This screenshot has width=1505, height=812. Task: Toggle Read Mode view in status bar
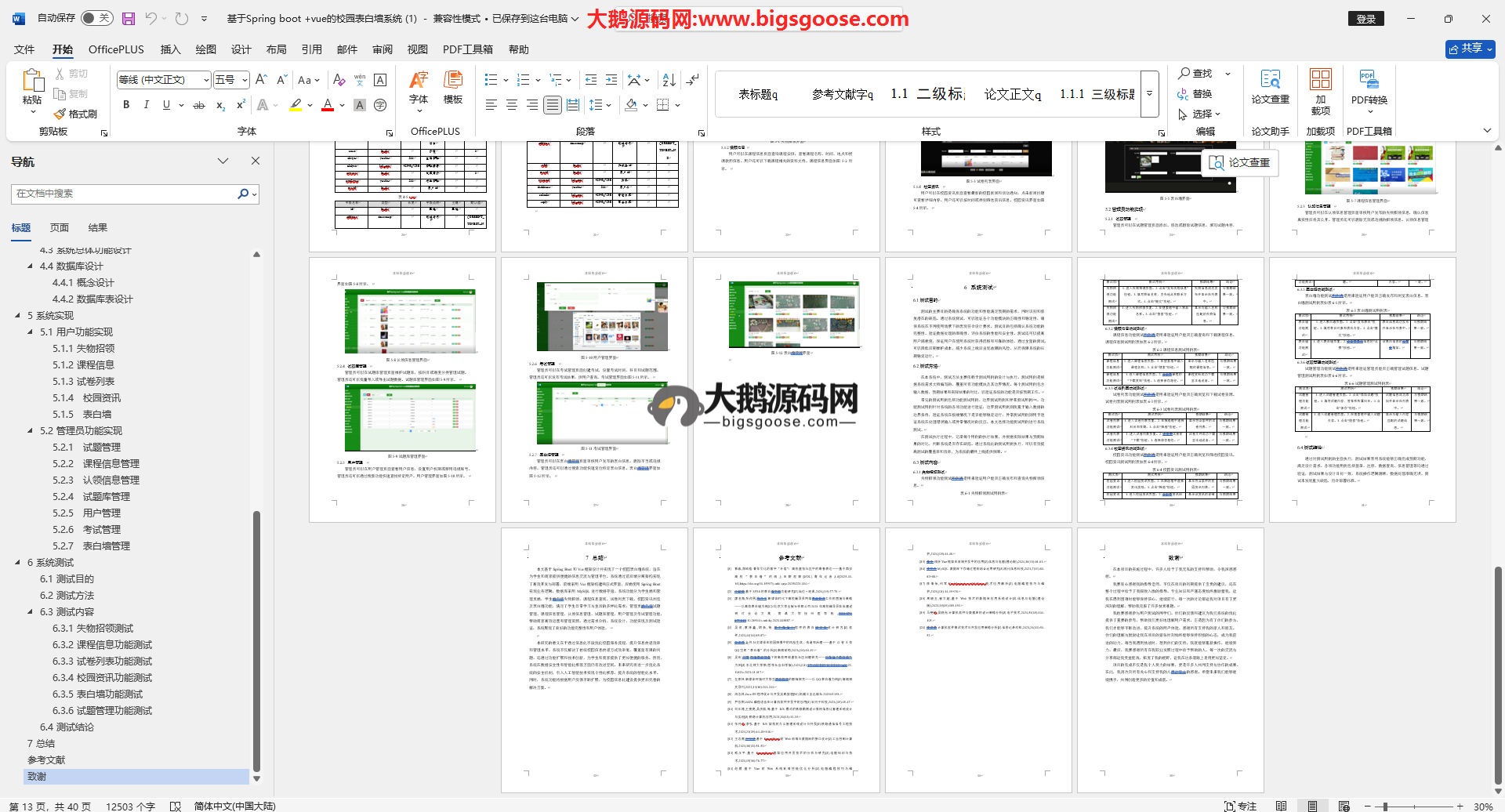click(1281, 806)
